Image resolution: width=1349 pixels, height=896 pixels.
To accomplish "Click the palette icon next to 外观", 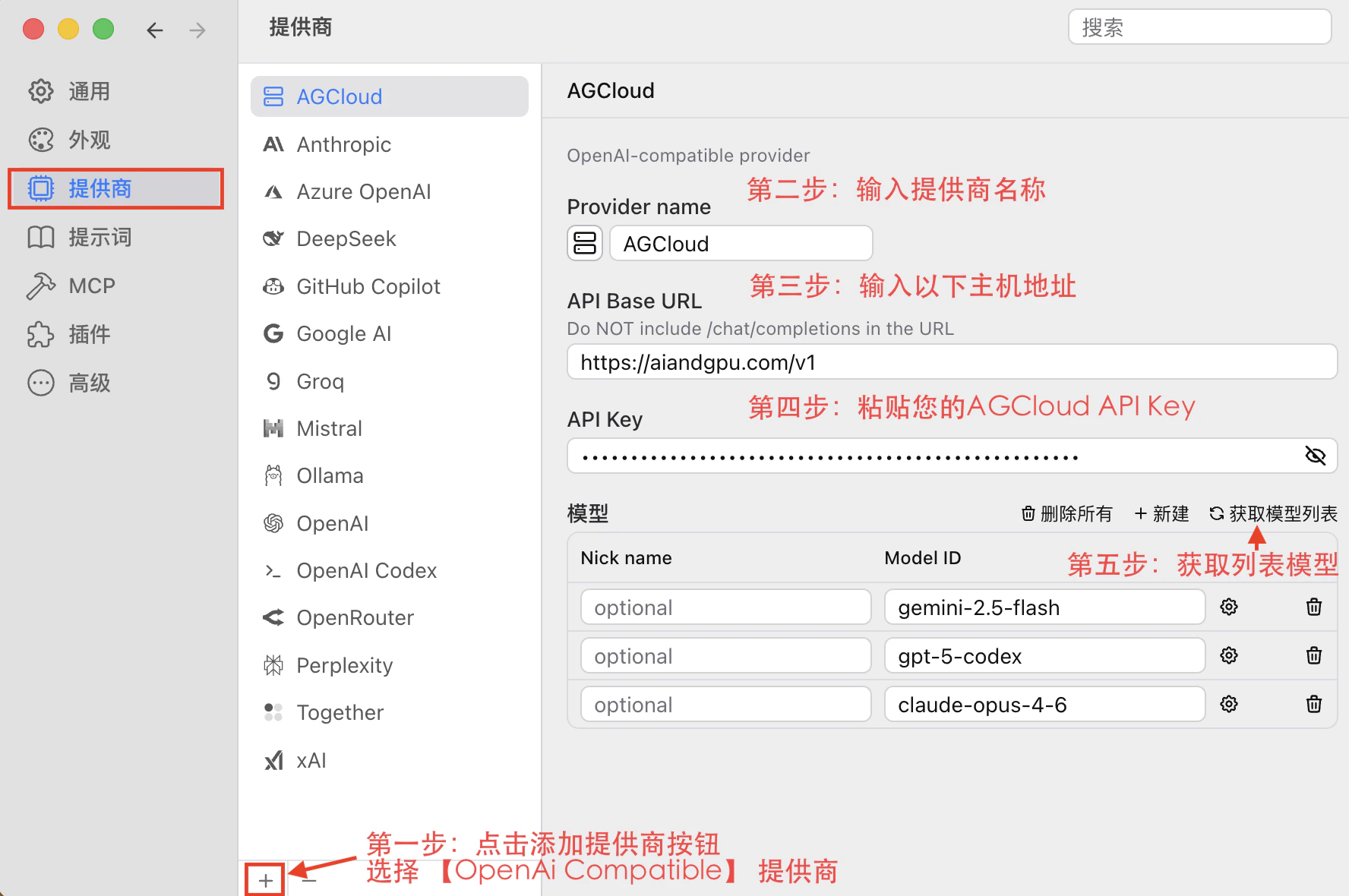I will (x=41, y=140).
